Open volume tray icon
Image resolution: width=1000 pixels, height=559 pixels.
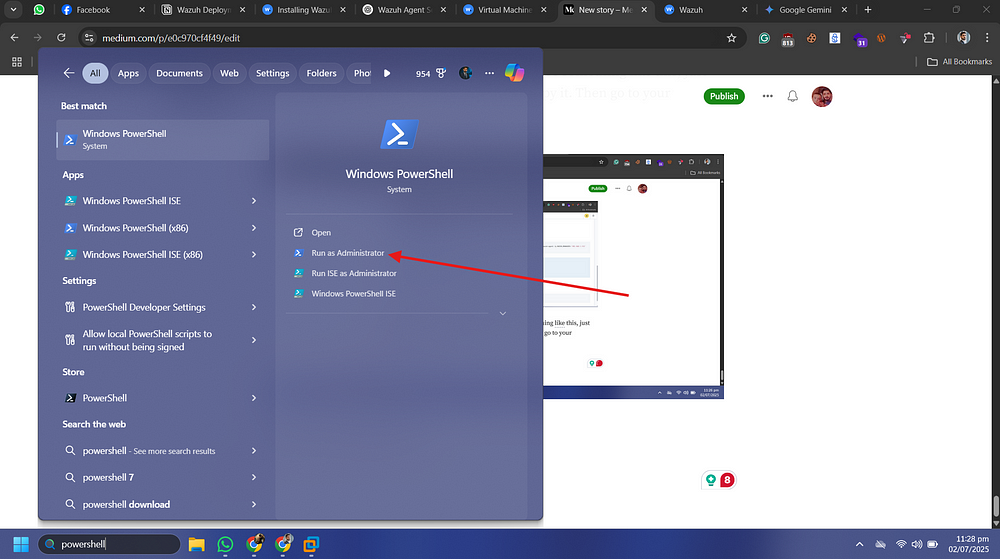coord(917,544)
